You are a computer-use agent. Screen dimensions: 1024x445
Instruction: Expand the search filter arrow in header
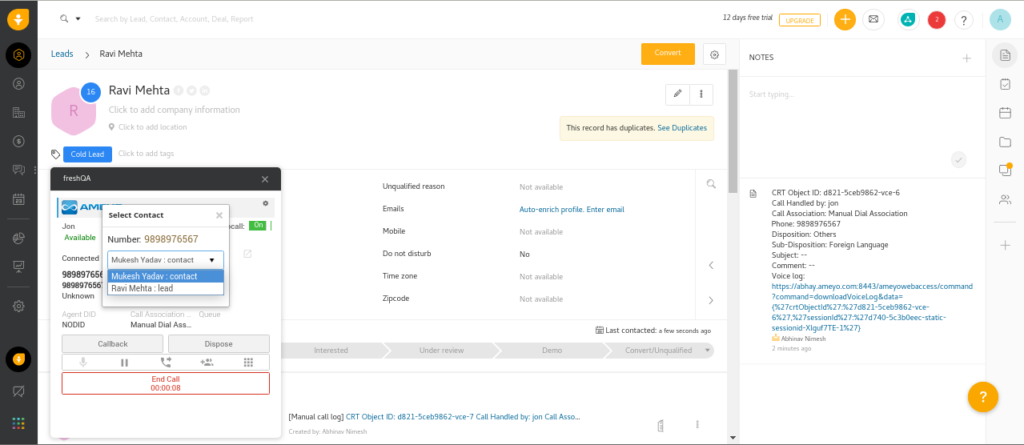(x=78, y=19)
